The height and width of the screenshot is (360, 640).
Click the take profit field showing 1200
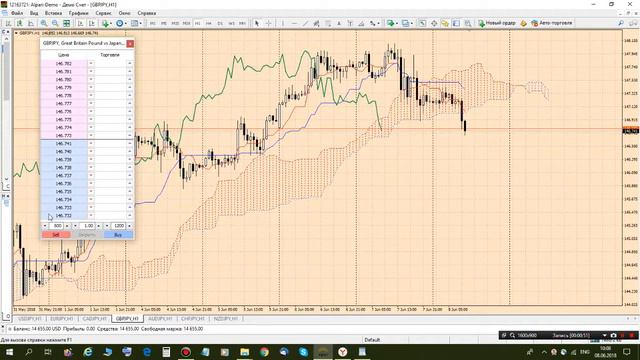click(x=118, y=226)
